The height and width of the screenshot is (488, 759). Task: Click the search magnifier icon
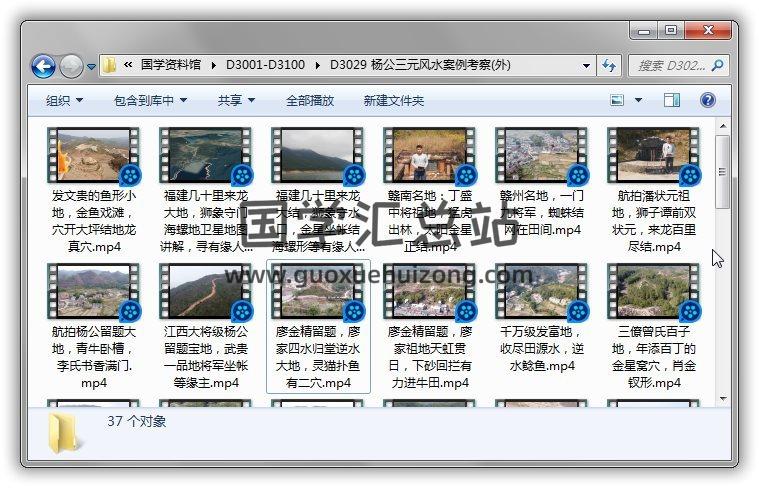[x=716, y=66]
